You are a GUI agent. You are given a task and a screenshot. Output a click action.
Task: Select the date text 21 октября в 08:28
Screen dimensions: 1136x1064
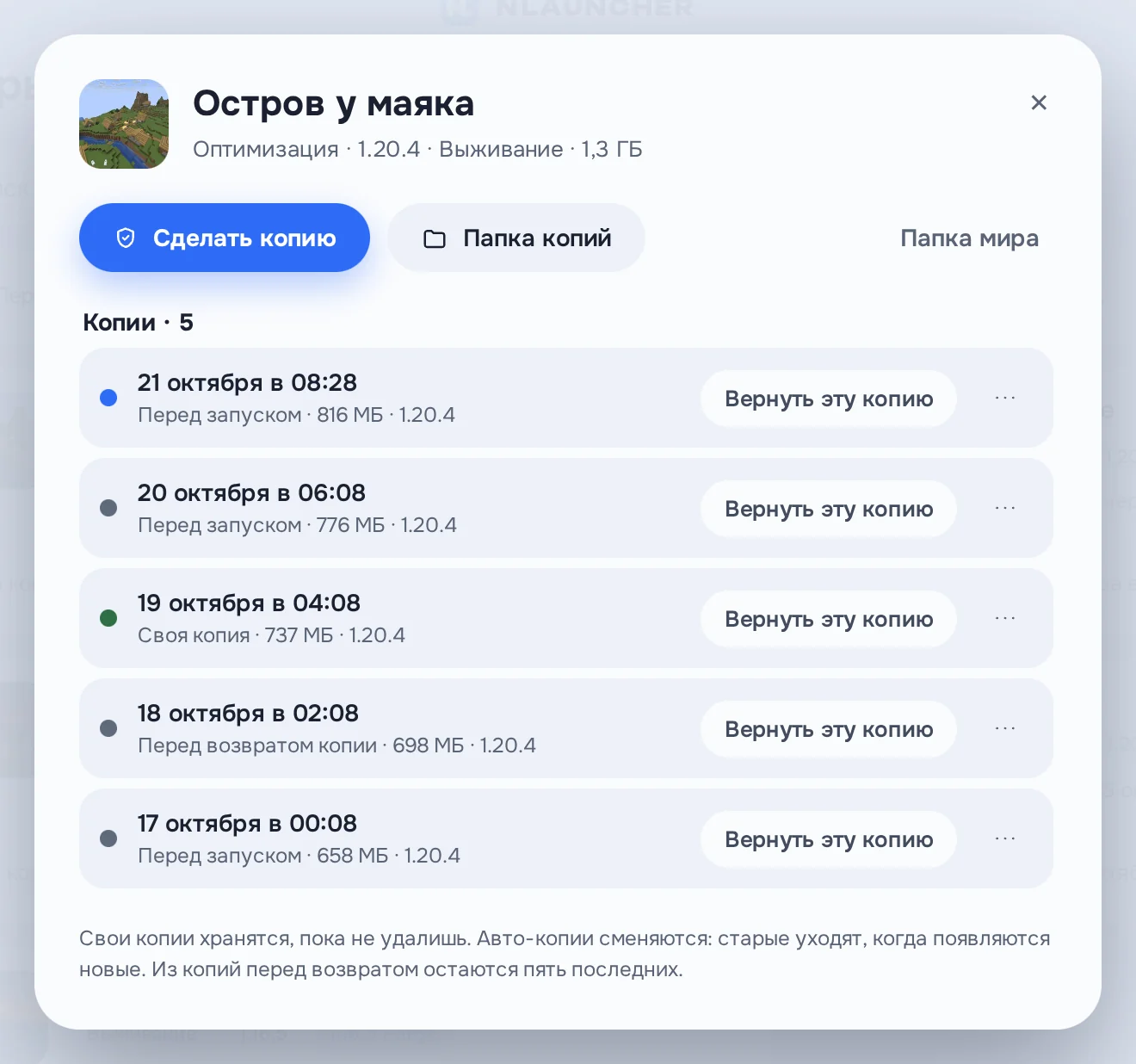click(247, 383)
